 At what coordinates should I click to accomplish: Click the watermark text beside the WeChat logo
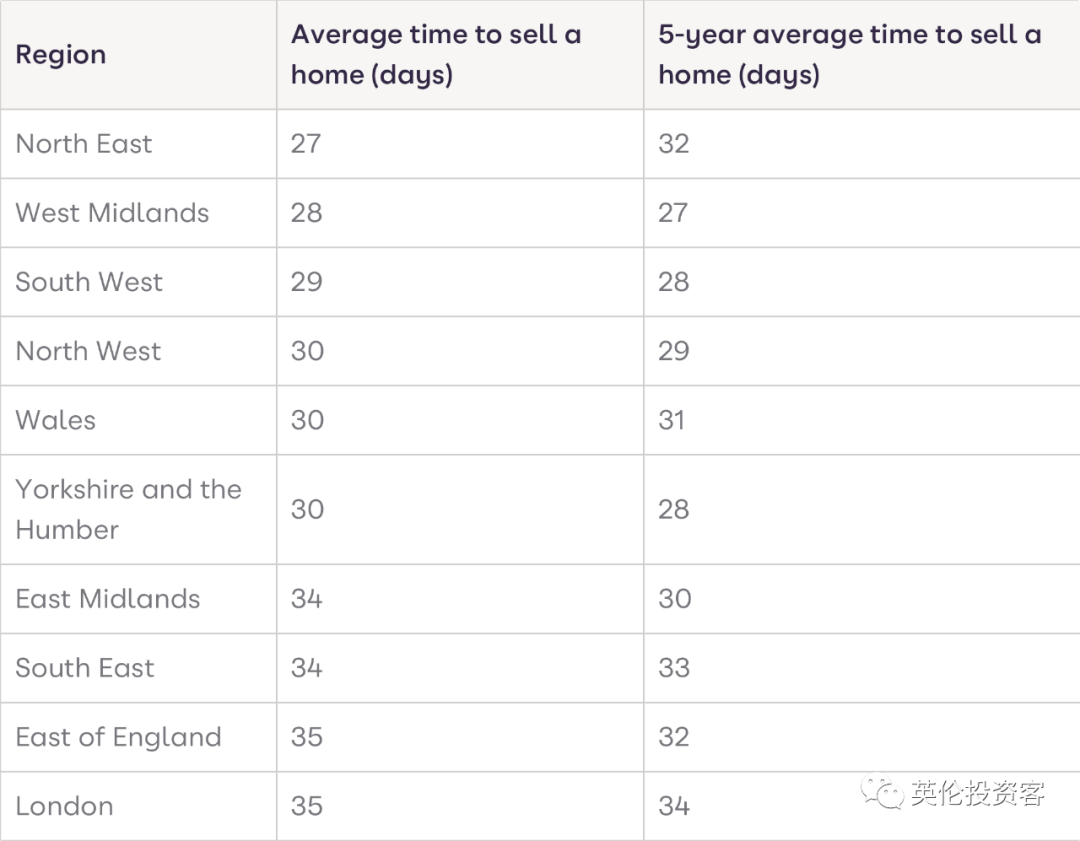978,794
